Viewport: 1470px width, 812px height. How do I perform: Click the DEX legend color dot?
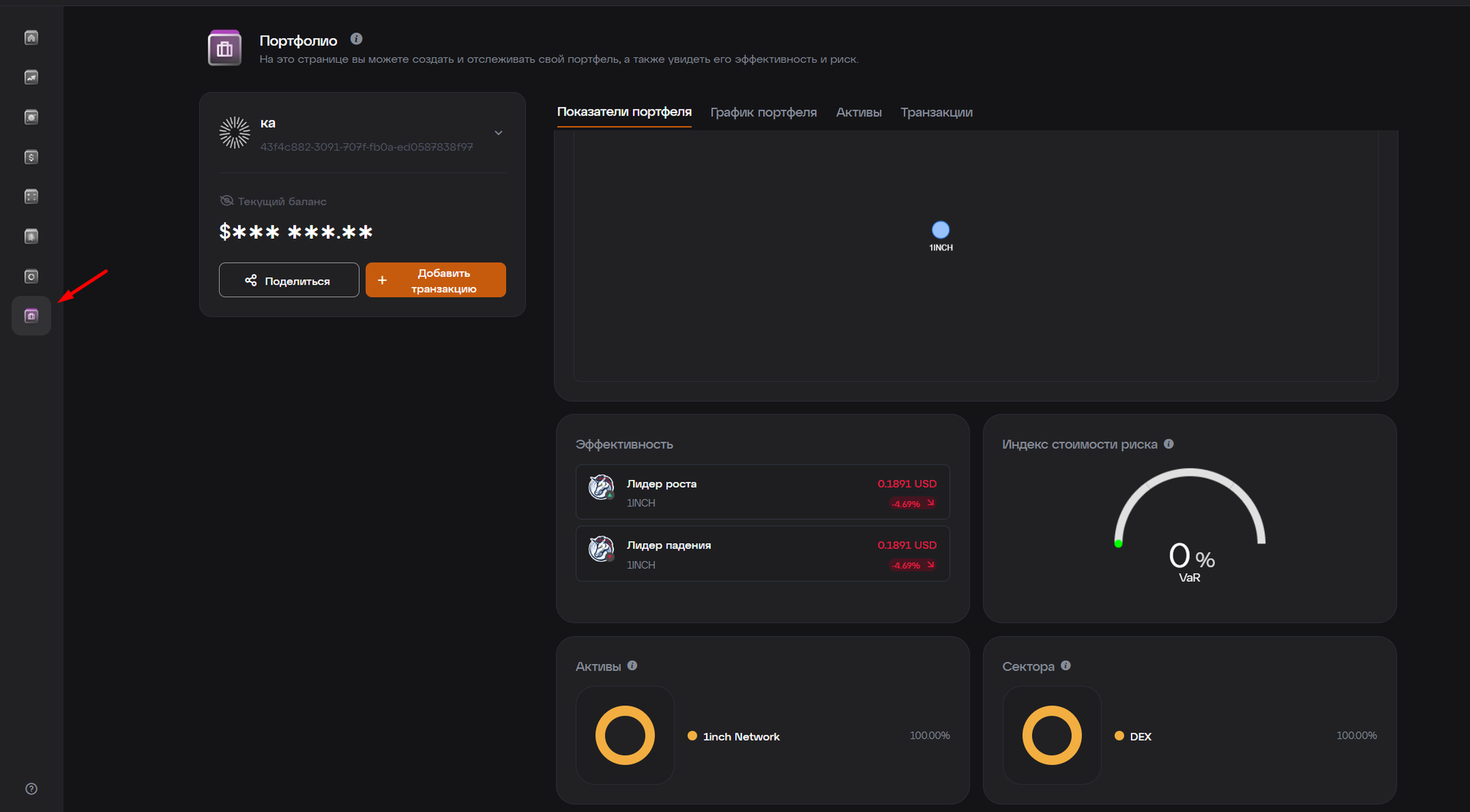pyautogui.click(x=1119, y=736)
